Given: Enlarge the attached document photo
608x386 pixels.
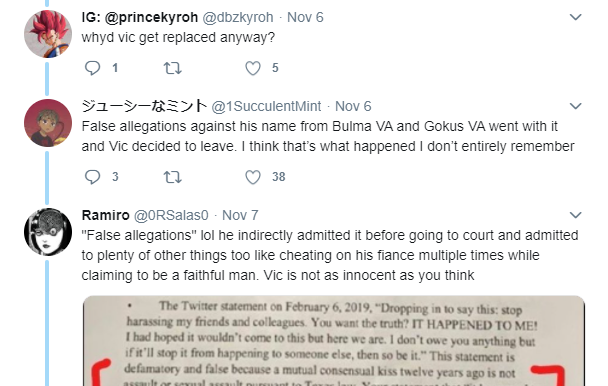Looking at the screenshot, I should pyautogui.click(x=333, y=341).
